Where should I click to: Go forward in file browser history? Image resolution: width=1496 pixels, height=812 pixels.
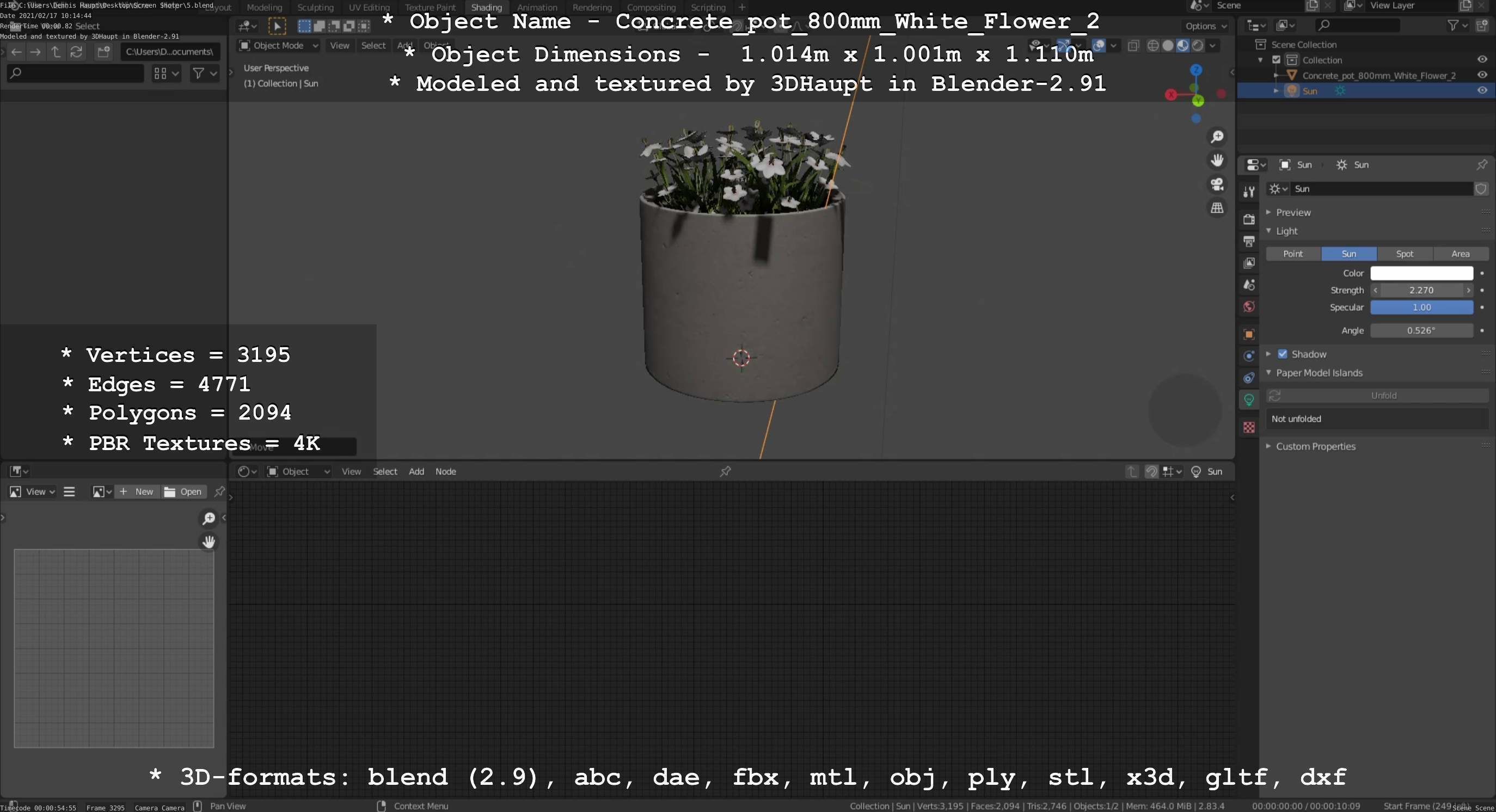[35, 52]
